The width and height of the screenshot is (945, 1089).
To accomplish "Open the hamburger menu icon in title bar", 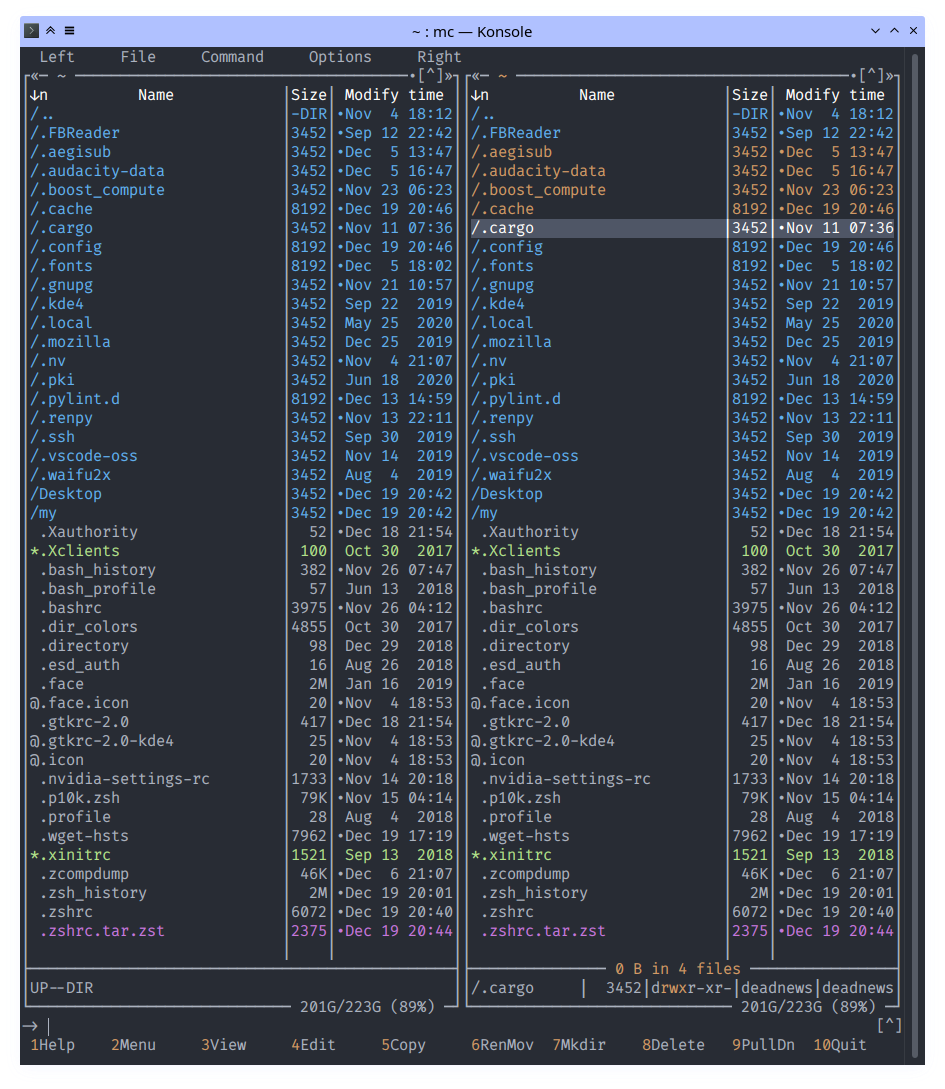I will pos(69,31).
